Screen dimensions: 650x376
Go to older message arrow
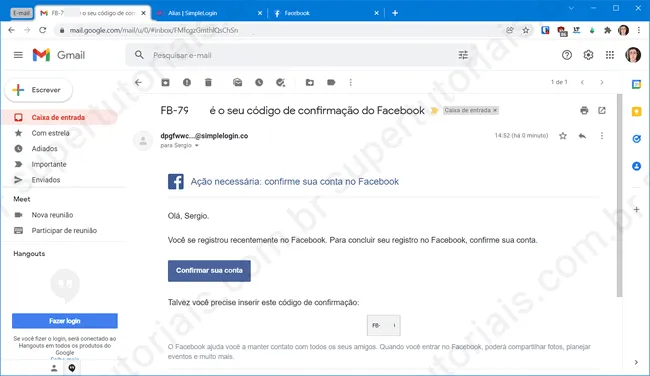(602, 82)
